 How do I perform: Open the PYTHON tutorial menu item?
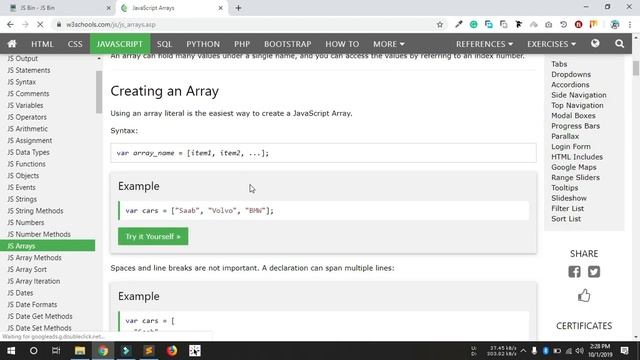(x=203, y=44)
